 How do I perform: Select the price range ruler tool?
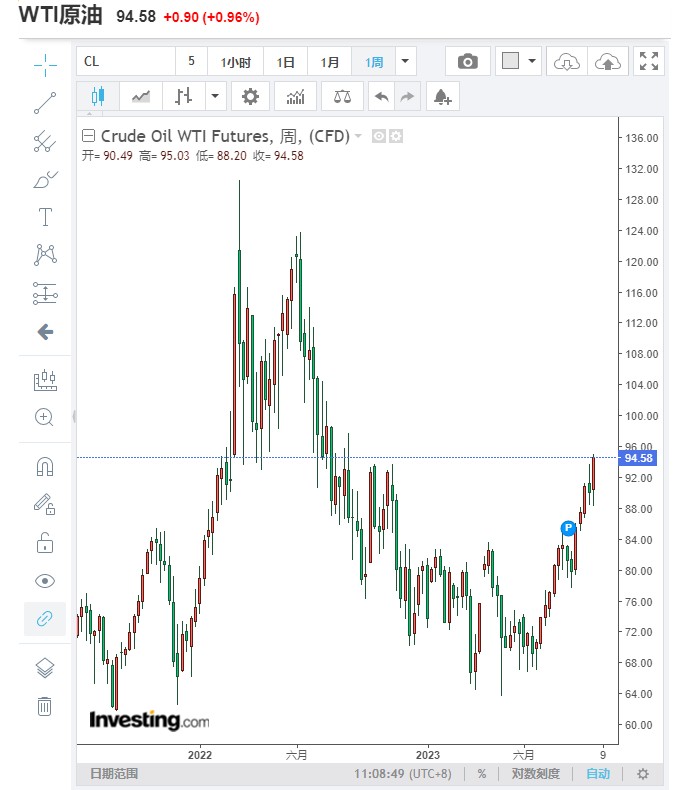click(x=45, y=380)
